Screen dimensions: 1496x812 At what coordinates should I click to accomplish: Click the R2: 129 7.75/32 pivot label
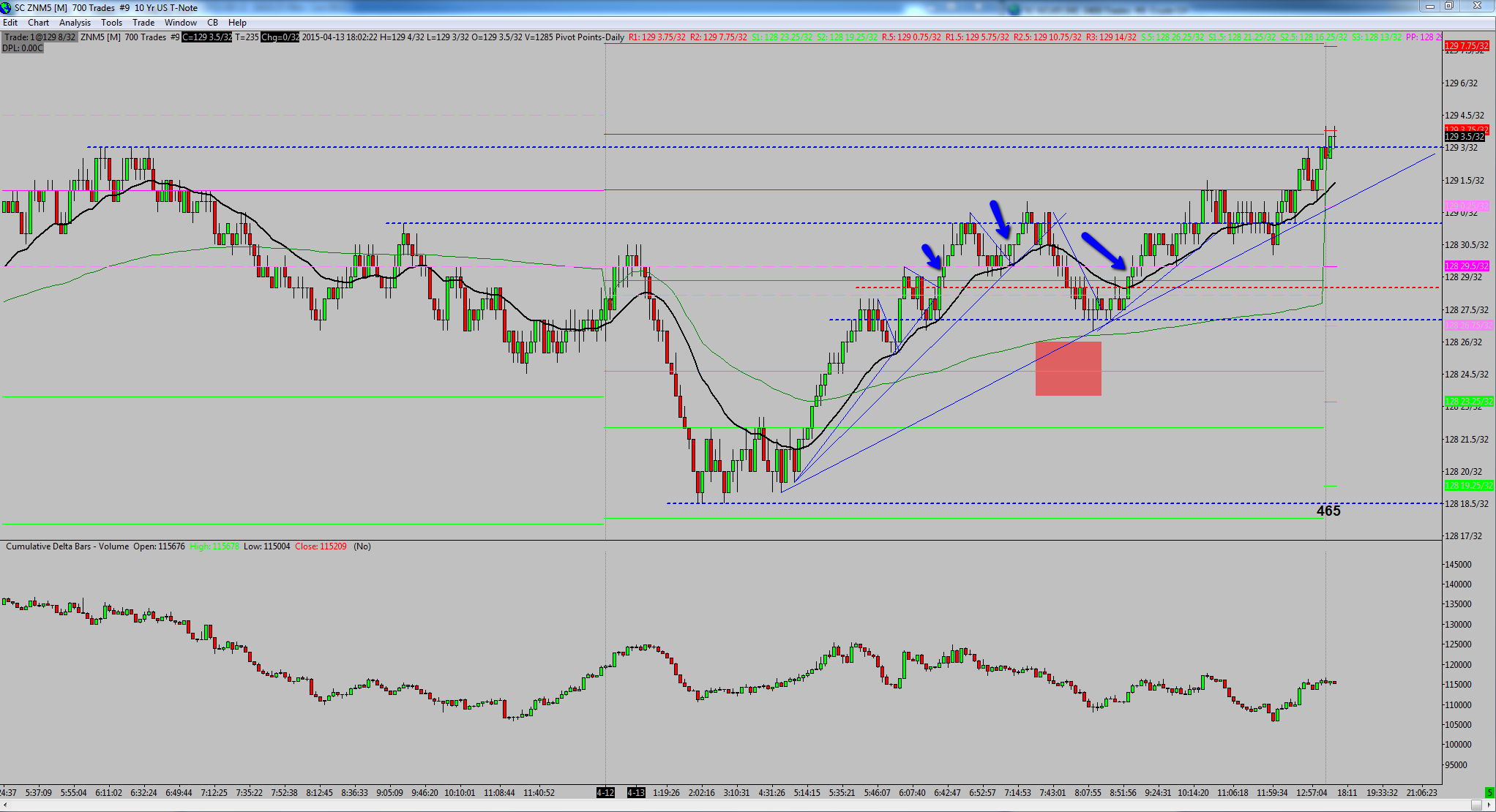718,37
